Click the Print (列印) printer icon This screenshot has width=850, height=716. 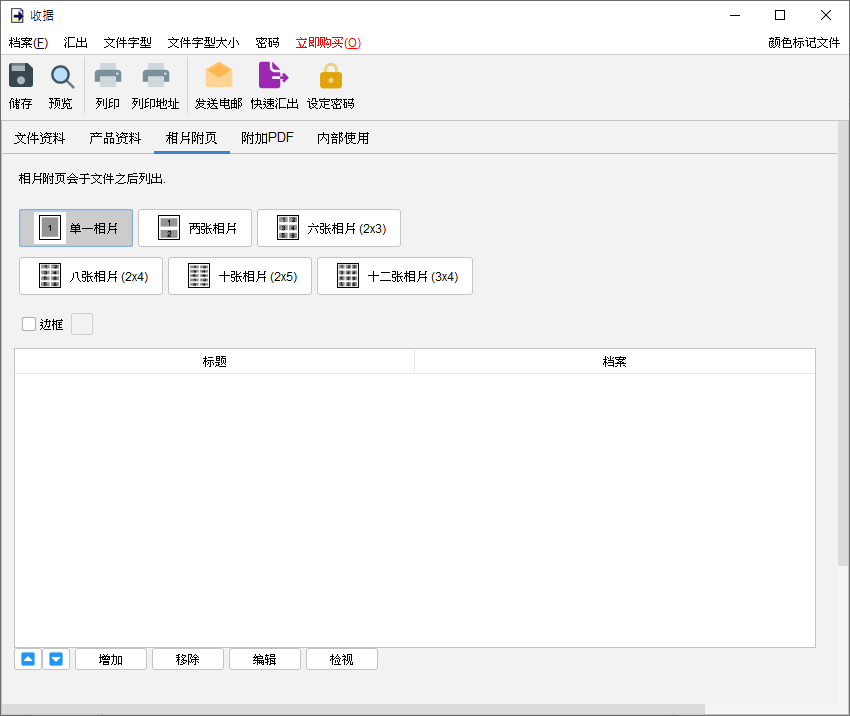[107, 75]
